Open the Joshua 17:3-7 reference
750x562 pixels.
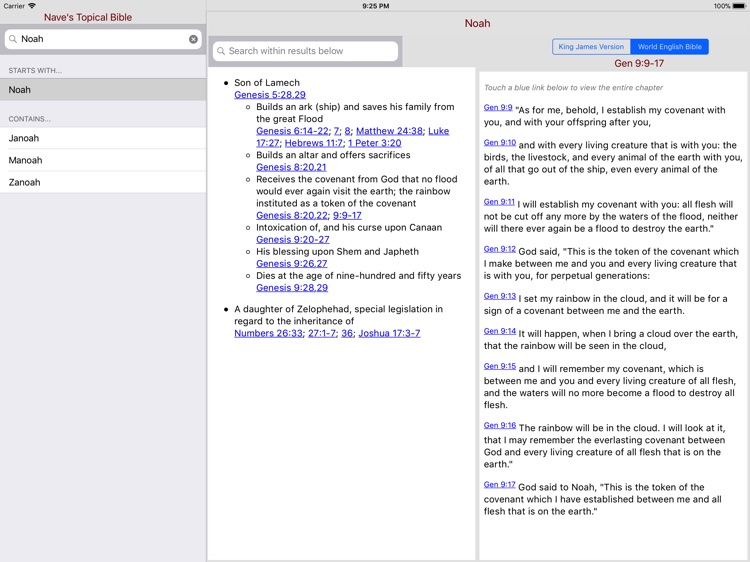(x=389, y=333)
